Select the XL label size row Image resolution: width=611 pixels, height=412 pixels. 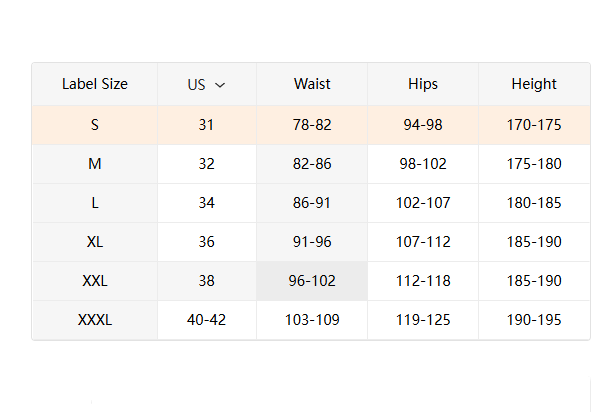95,242
